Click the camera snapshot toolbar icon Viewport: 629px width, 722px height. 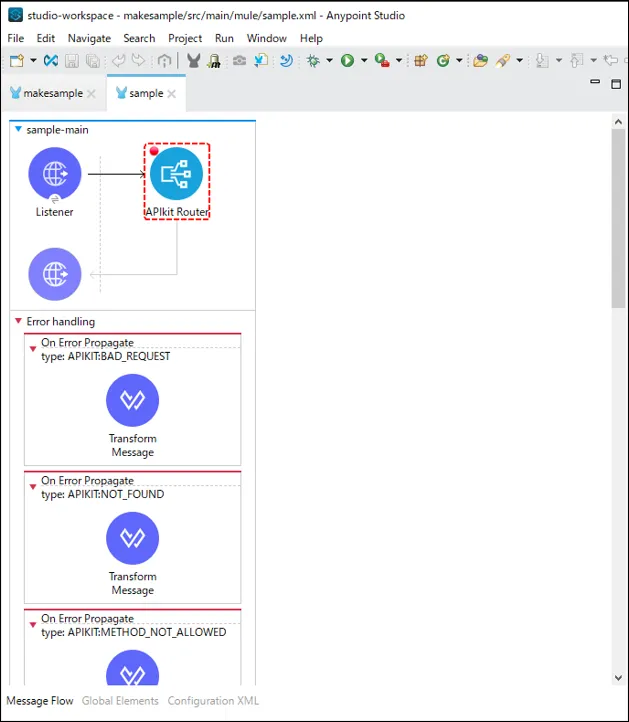pyautogui.click(x=239, y=60)
